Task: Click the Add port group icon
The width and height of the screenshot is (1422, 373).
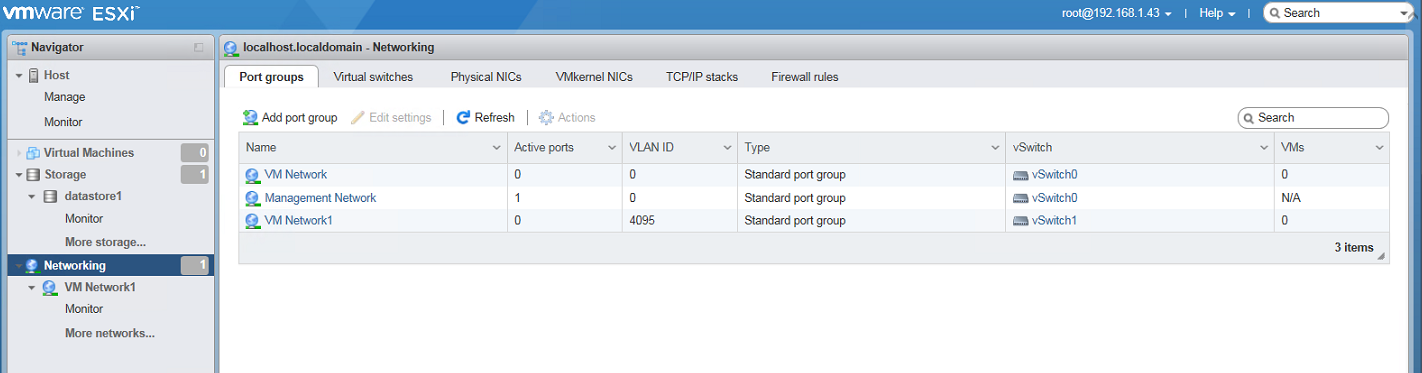Action: click(x=251, y=118)
